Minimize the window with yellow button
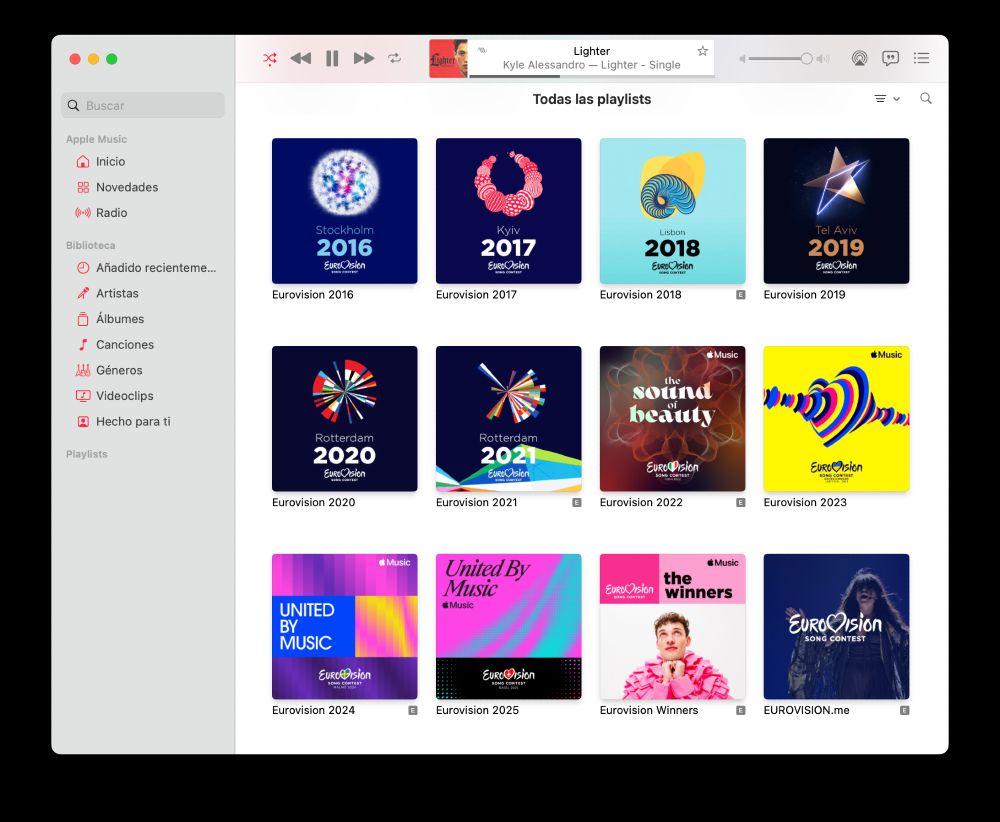The width and height of the screenshot is (1000, 822). tap(93, 59)
